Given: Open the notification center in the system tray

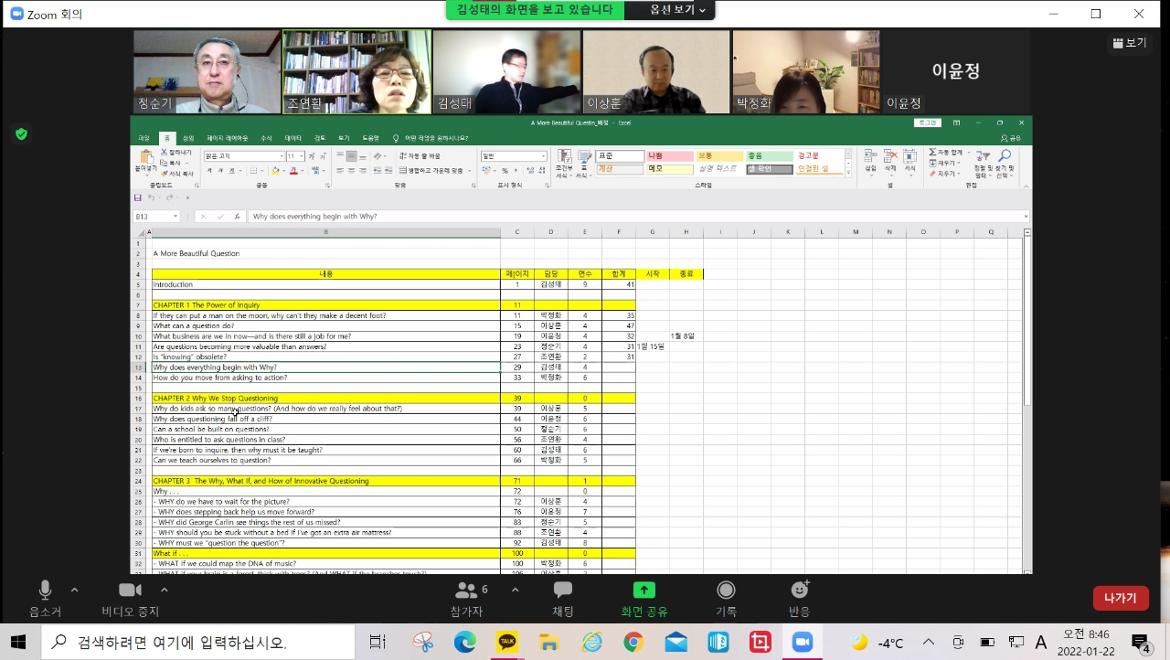Looking at the screenshot, I should click(1140, 642).
